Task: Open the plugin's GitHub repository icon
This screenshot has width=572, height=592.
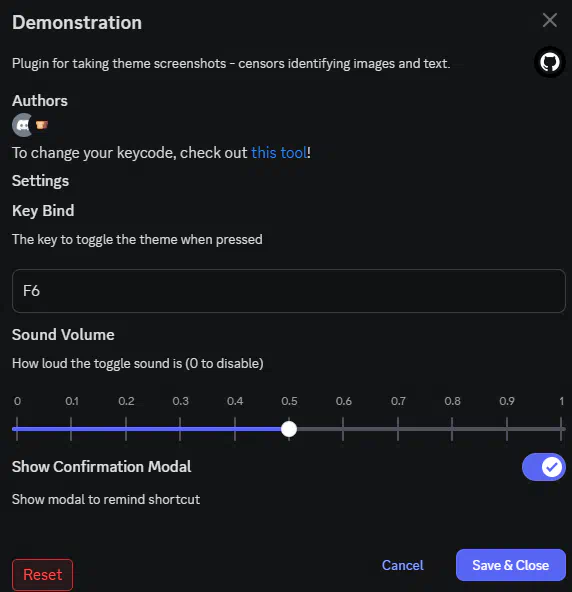Action: (x=549, y=62)
